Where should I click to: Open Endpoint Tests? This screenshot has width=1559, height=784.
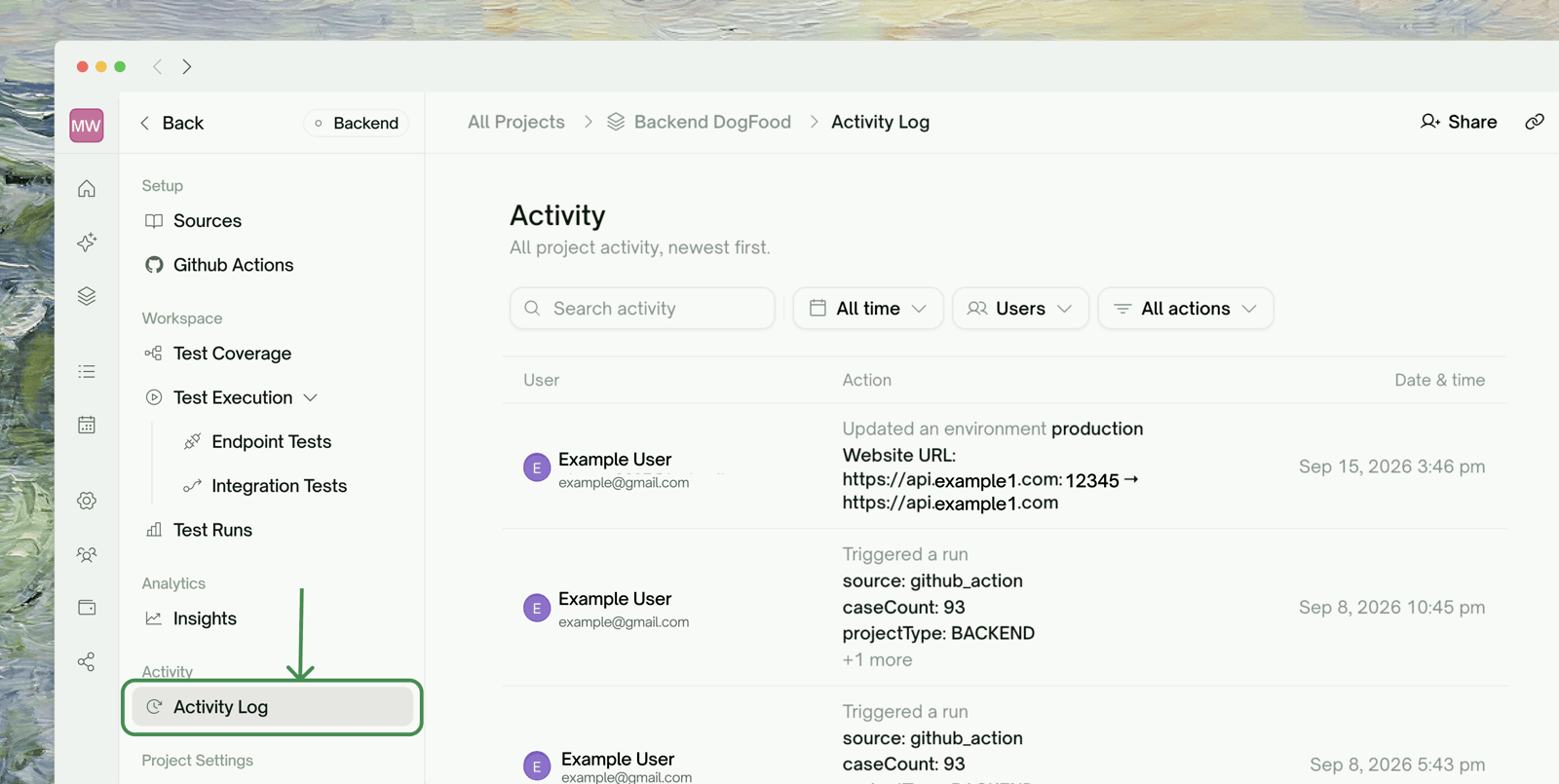tap(258, 441)
